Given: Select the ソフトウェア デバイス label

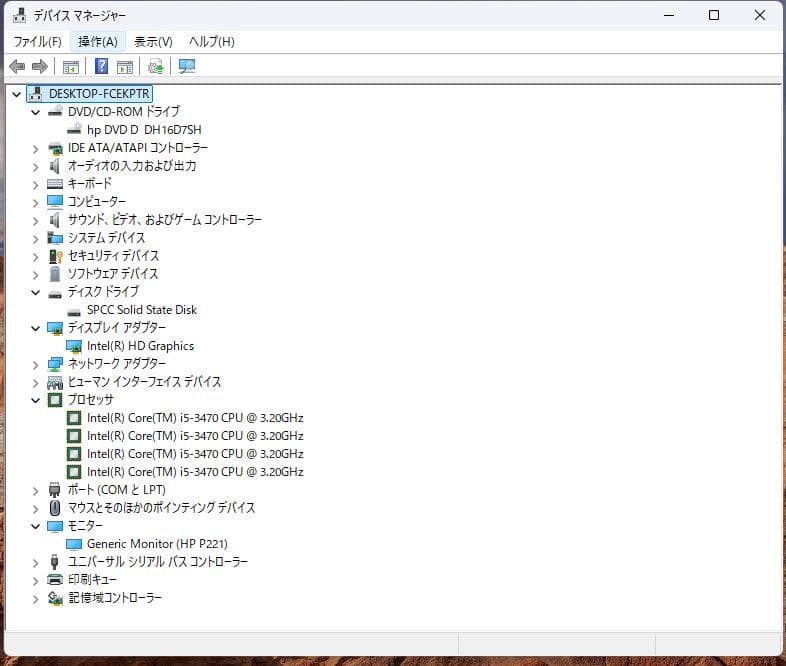Looking at the screenshot, I should pyautogui.click(x=113, y=274).
